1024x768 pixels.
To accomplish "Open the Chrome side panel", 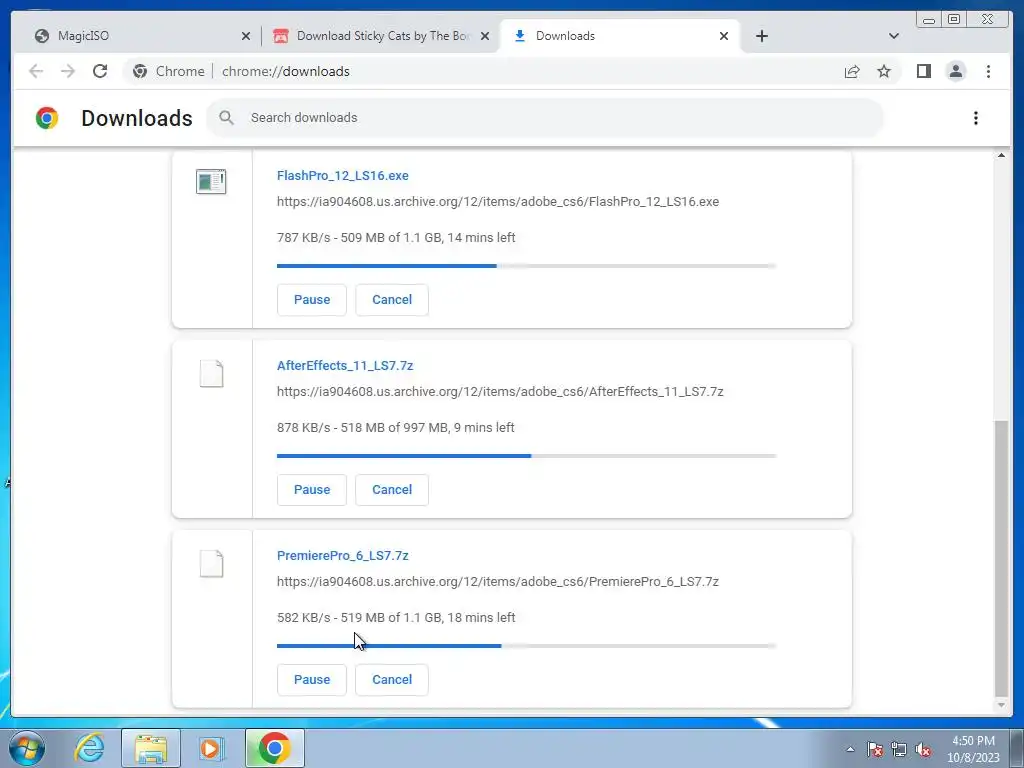I will [923, 71].
